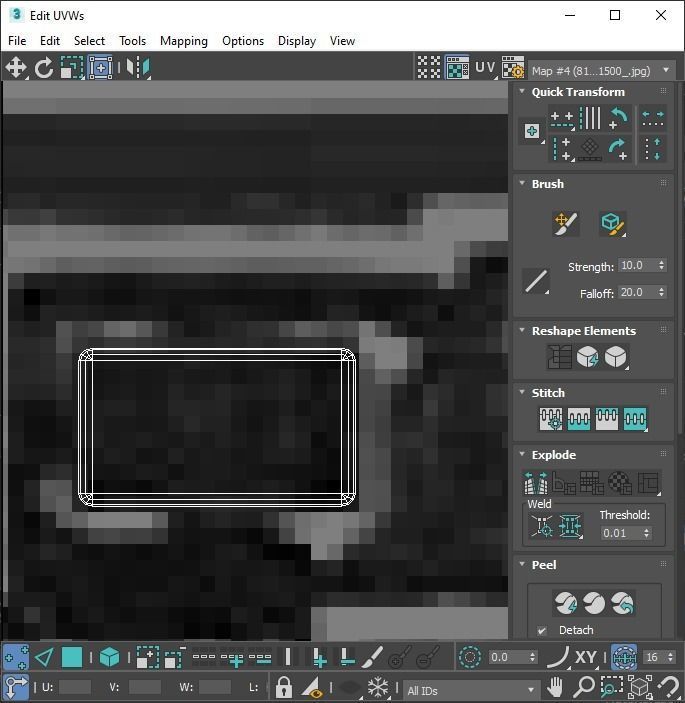Screen dimensions: 685x703
Task: Collapse the Brush rollout
Action: pyautogui.click(x=522, y=183)
